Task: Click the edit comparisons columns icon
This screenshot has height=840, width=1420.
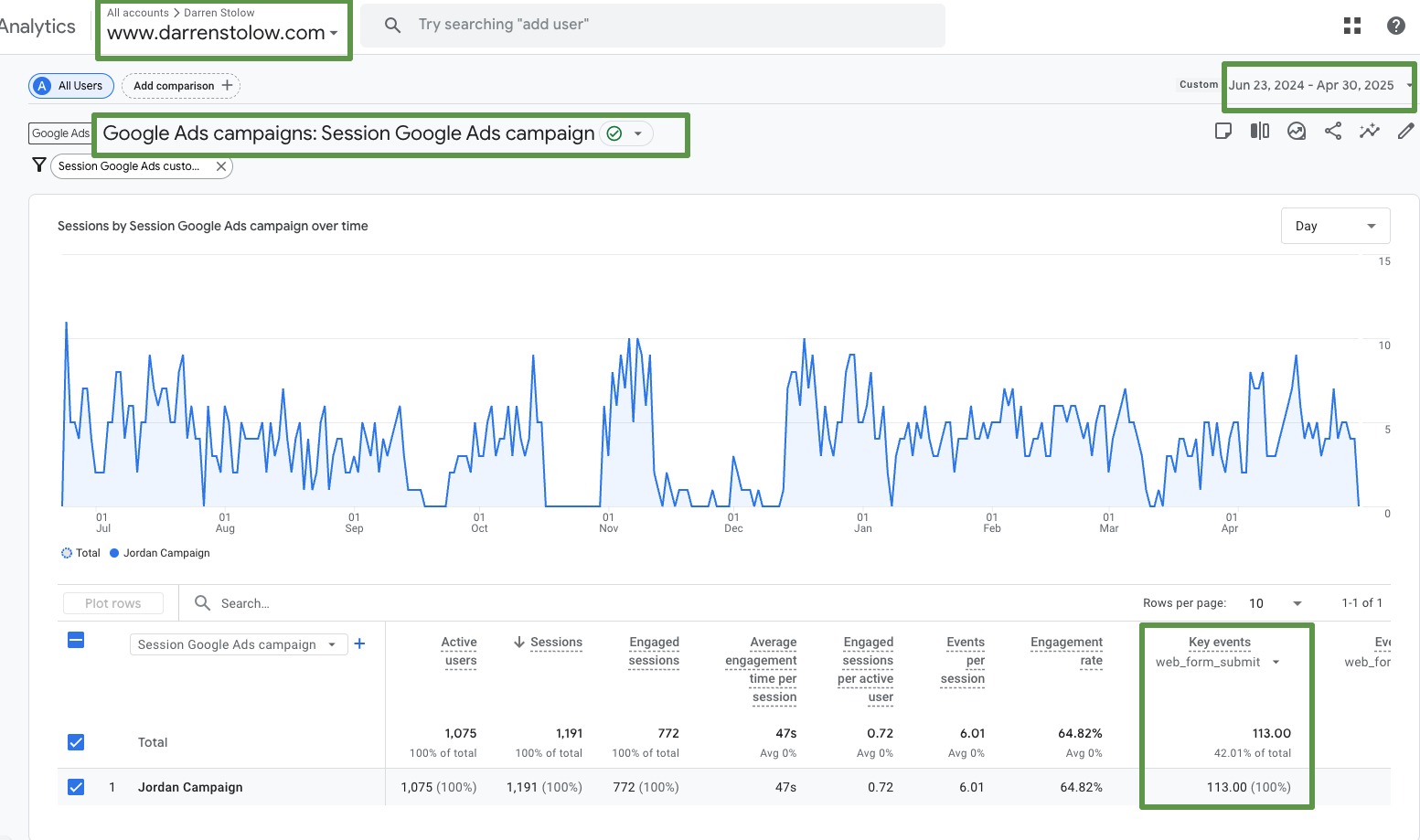Action: click(1260, 131)
